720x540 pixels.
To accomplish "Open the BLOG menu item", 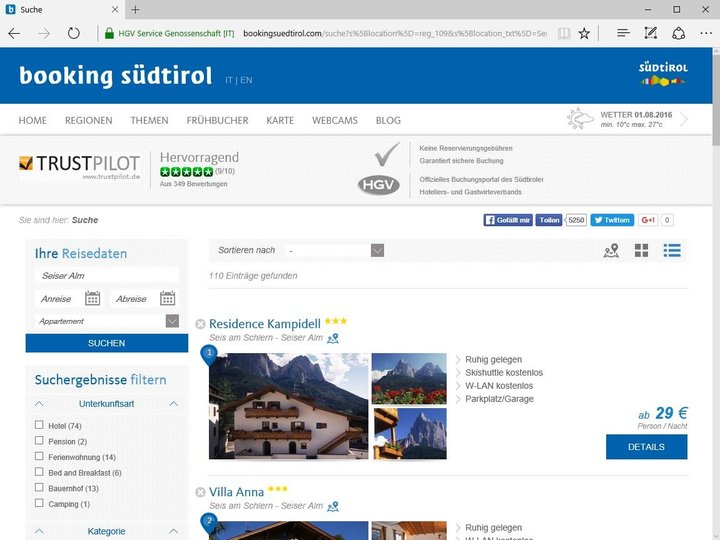I will 388,120.
